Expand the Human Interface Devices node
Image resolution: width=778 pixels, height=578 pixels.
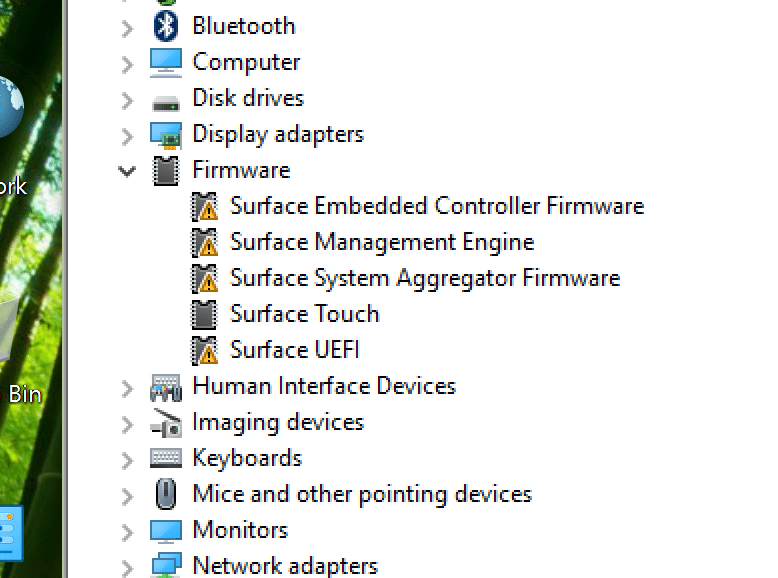point(128,389)
